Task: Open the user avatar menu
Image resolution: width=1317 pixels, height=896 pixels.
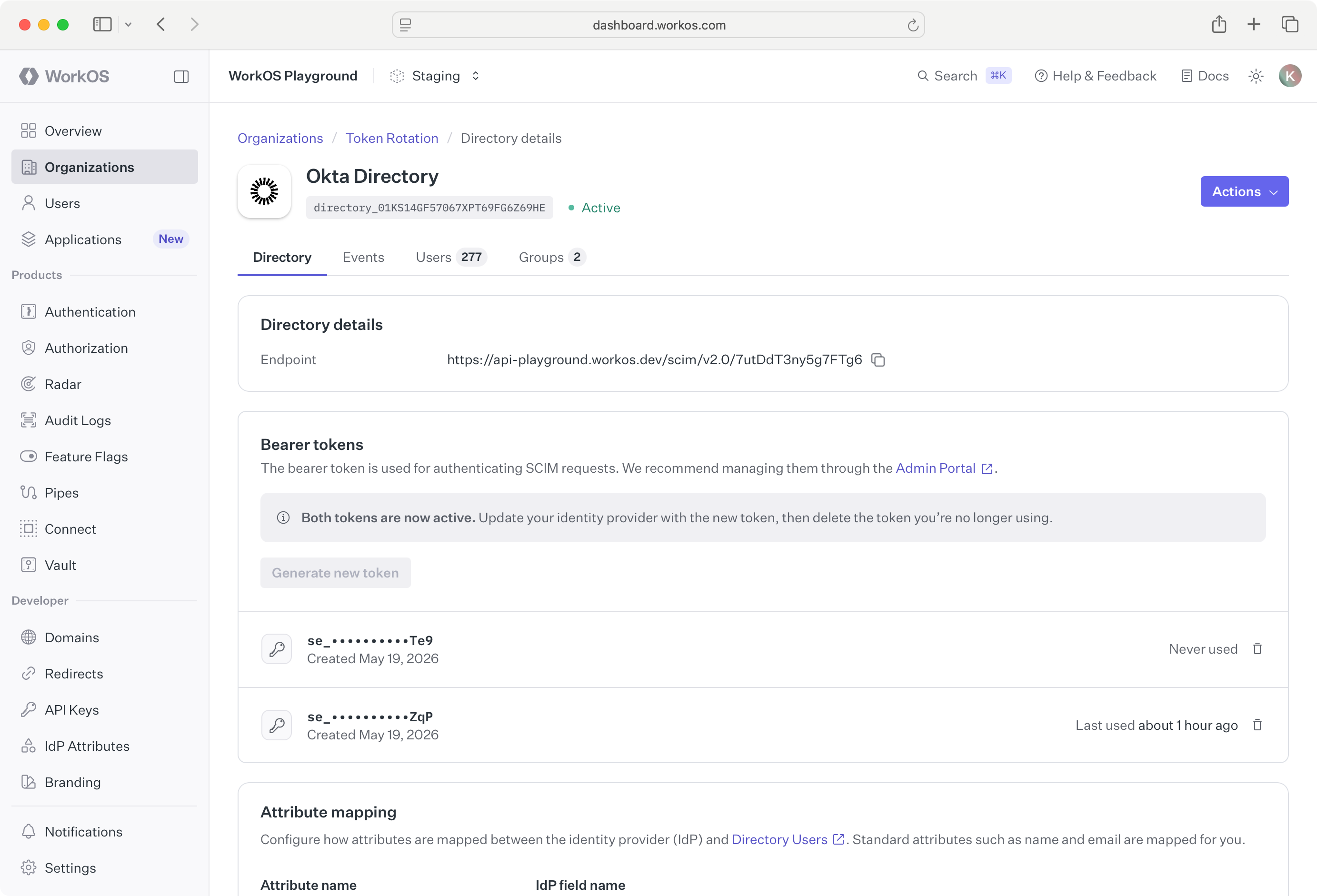Action: click(1290, 76)
